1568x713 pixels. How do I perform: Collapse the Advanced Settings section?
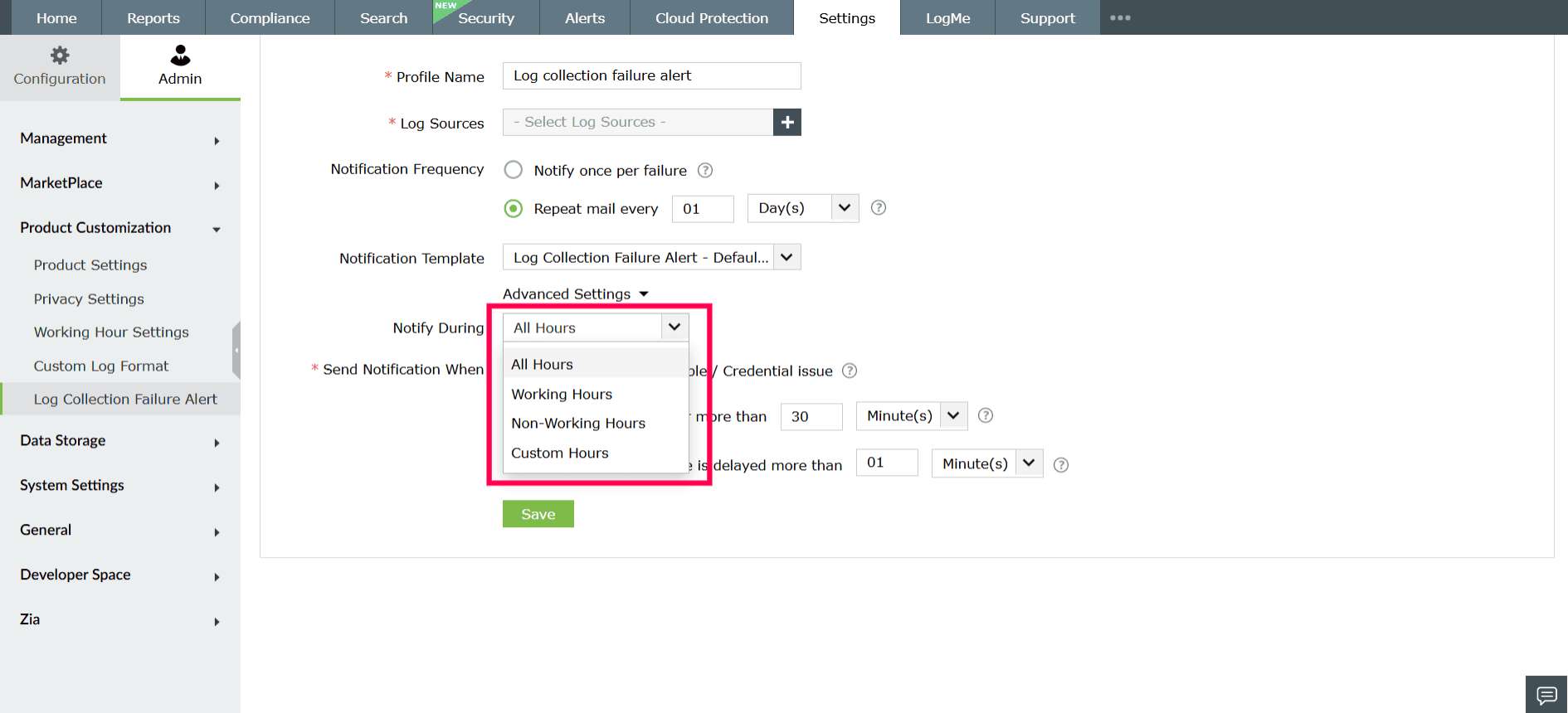point(576,294)
